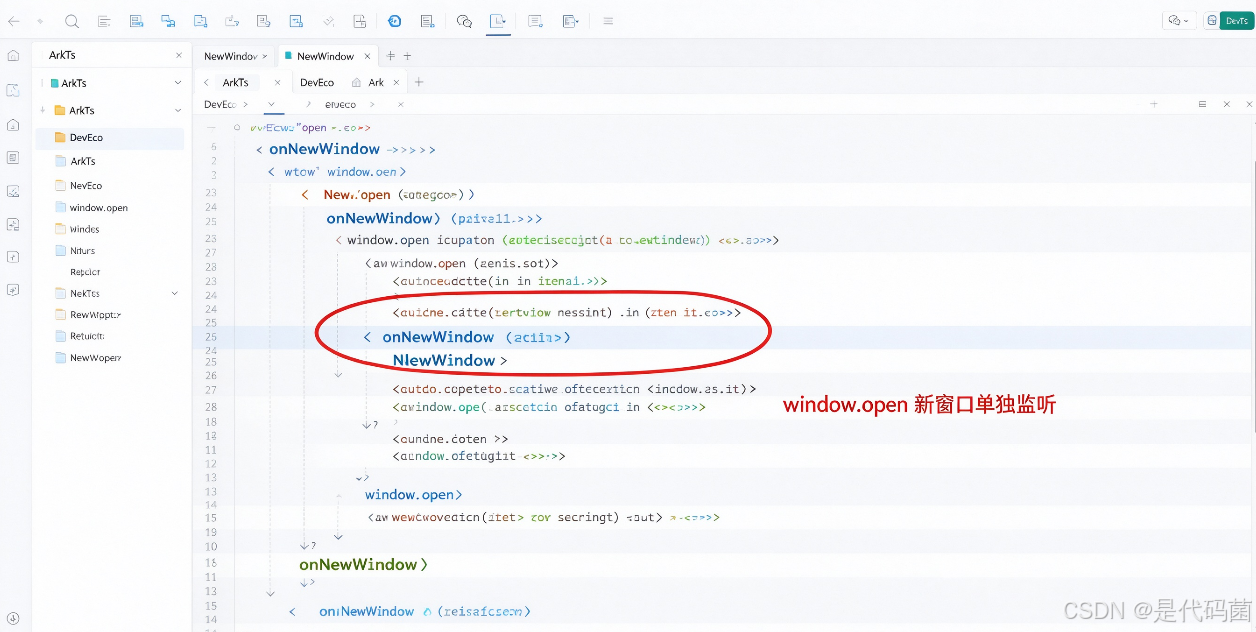Image resolution: width=1256 pixels, height=632 pixels.
Task: Open search with the magnifier icon
Action: (71, 21)
